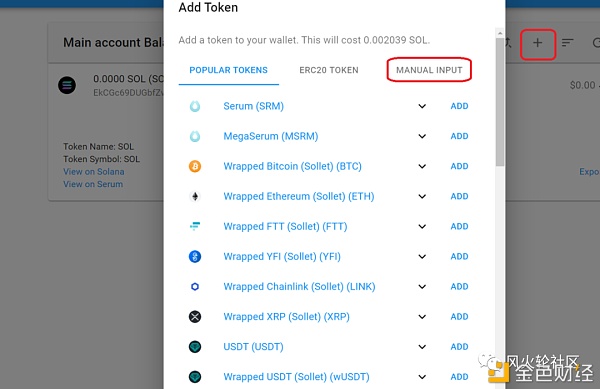Screen dimensions: 600x389
Task: Open Wrapped Ethereum (Sollet) (ETH) link
Action: (299, 196)
